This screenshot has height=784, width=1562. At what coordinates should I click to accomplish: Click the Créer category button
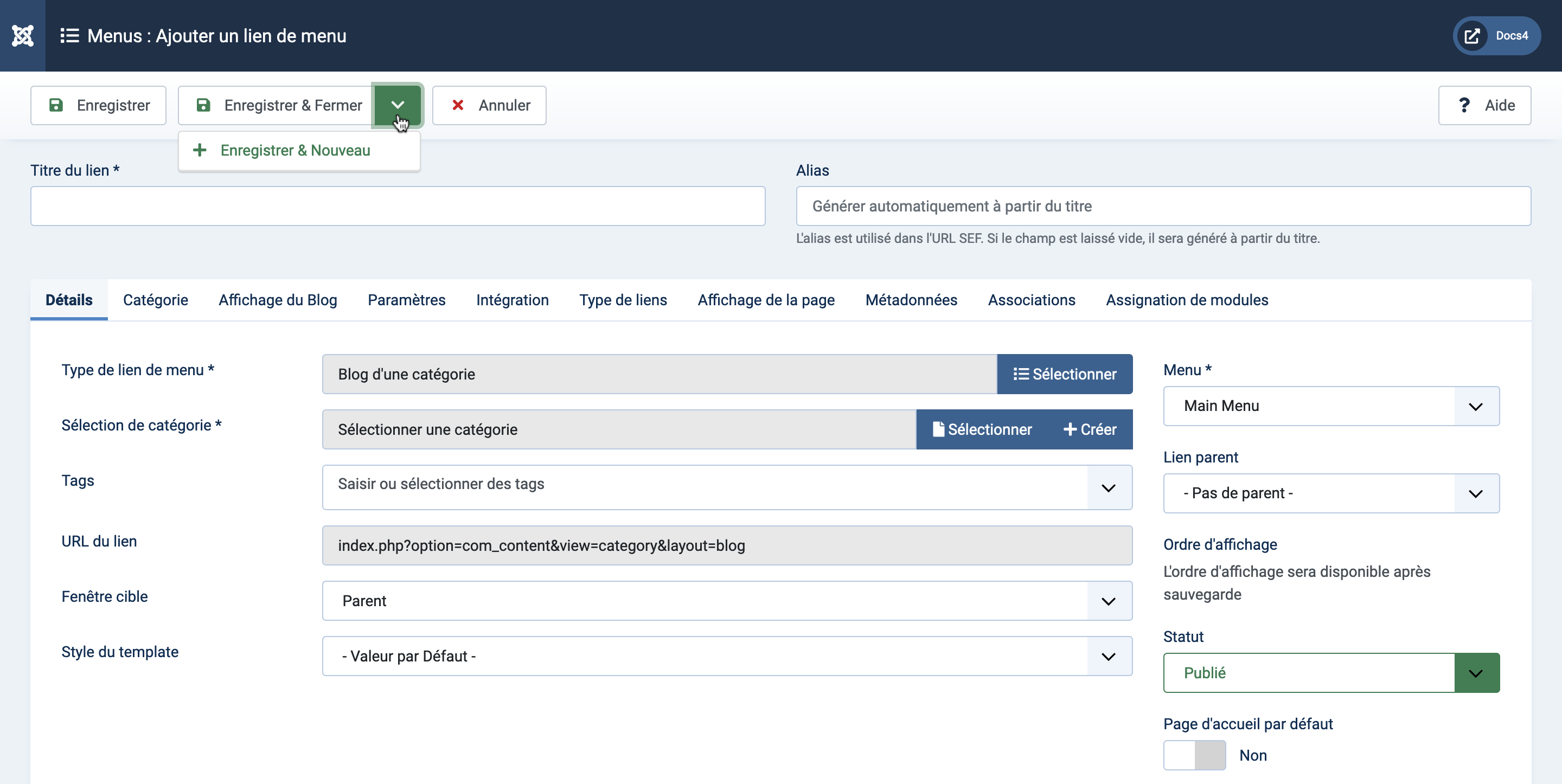[1090, 429]
